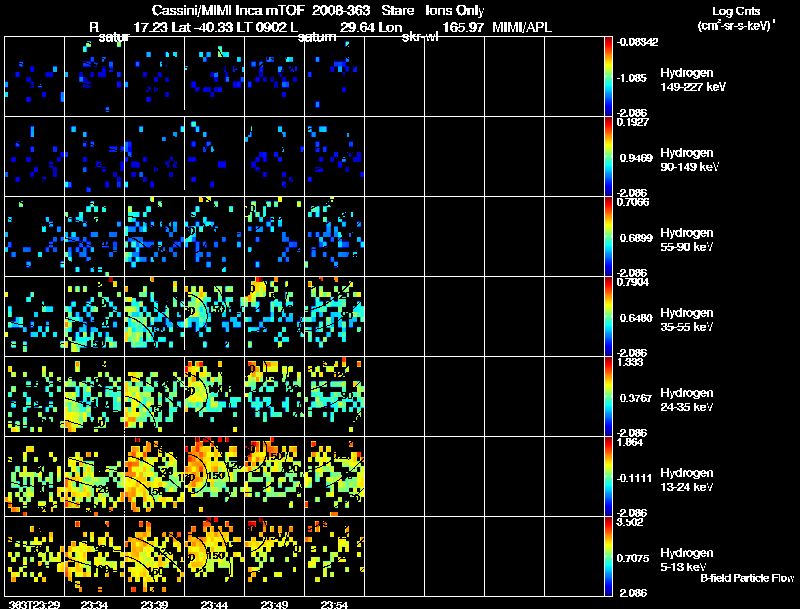Select the 35-55 keV image panel at 23:49
This screenshot has height=609, width=800.
point(274,316)
